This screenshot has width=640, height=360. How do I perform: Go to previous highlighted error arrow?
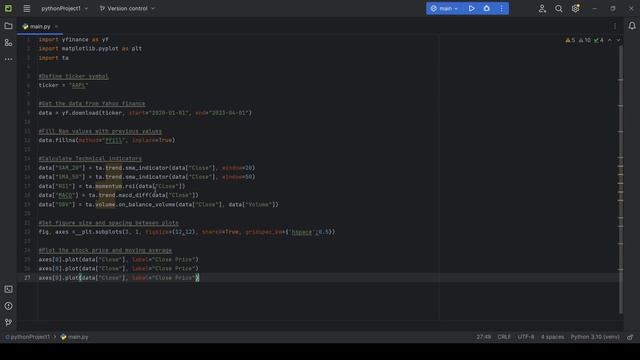[610, 40]
